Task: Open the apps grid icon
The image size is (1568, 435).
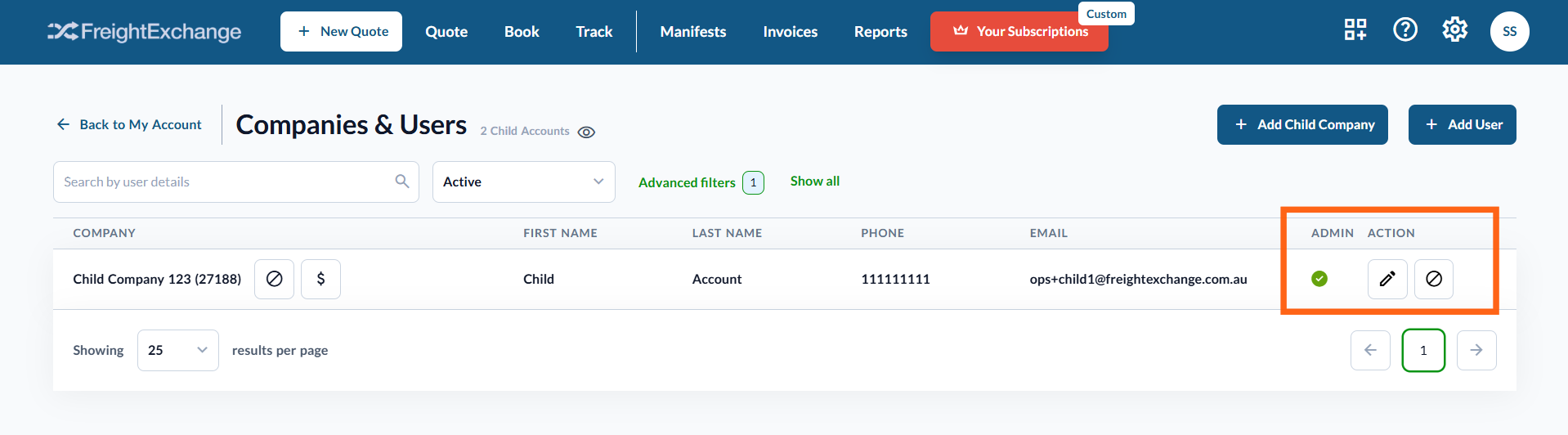Action: click(x=1355, y=30)
